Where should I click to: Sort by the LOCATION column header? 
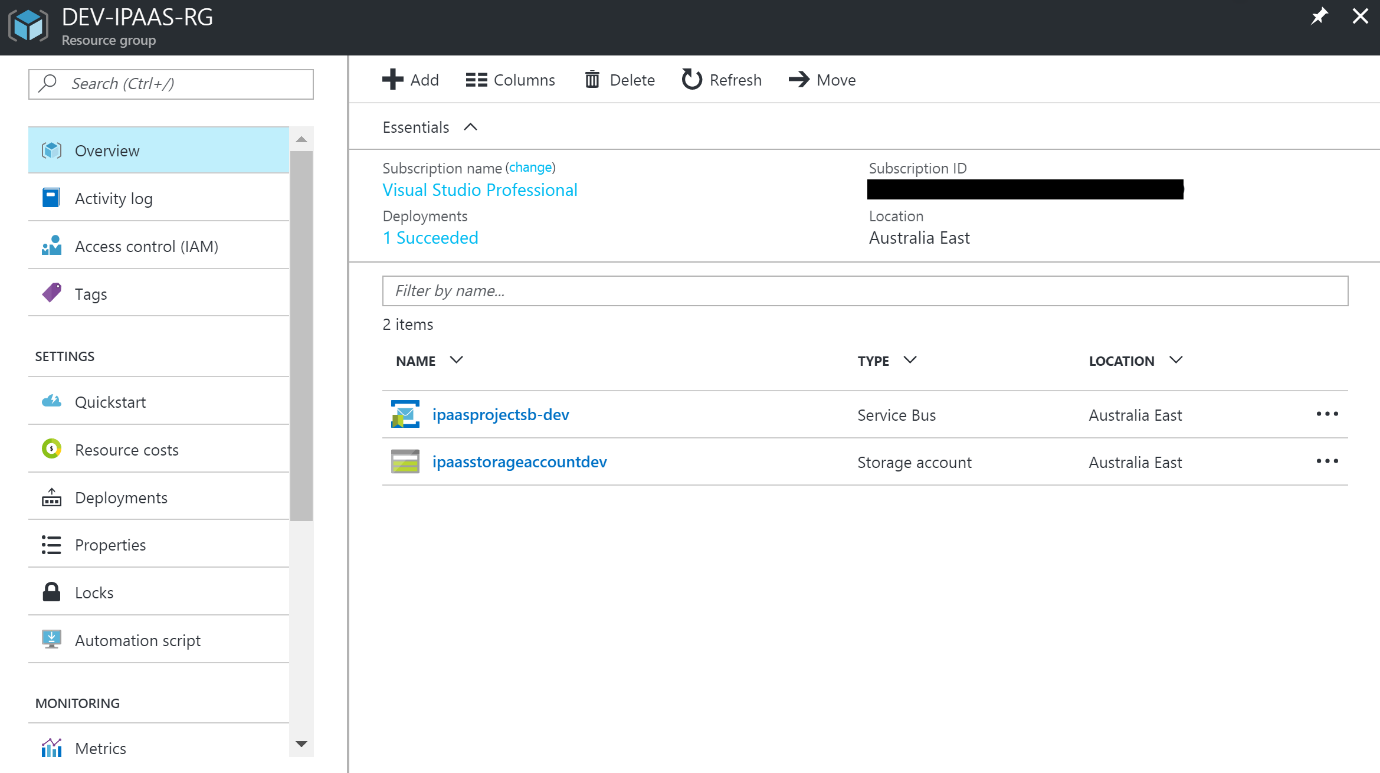1136,361
